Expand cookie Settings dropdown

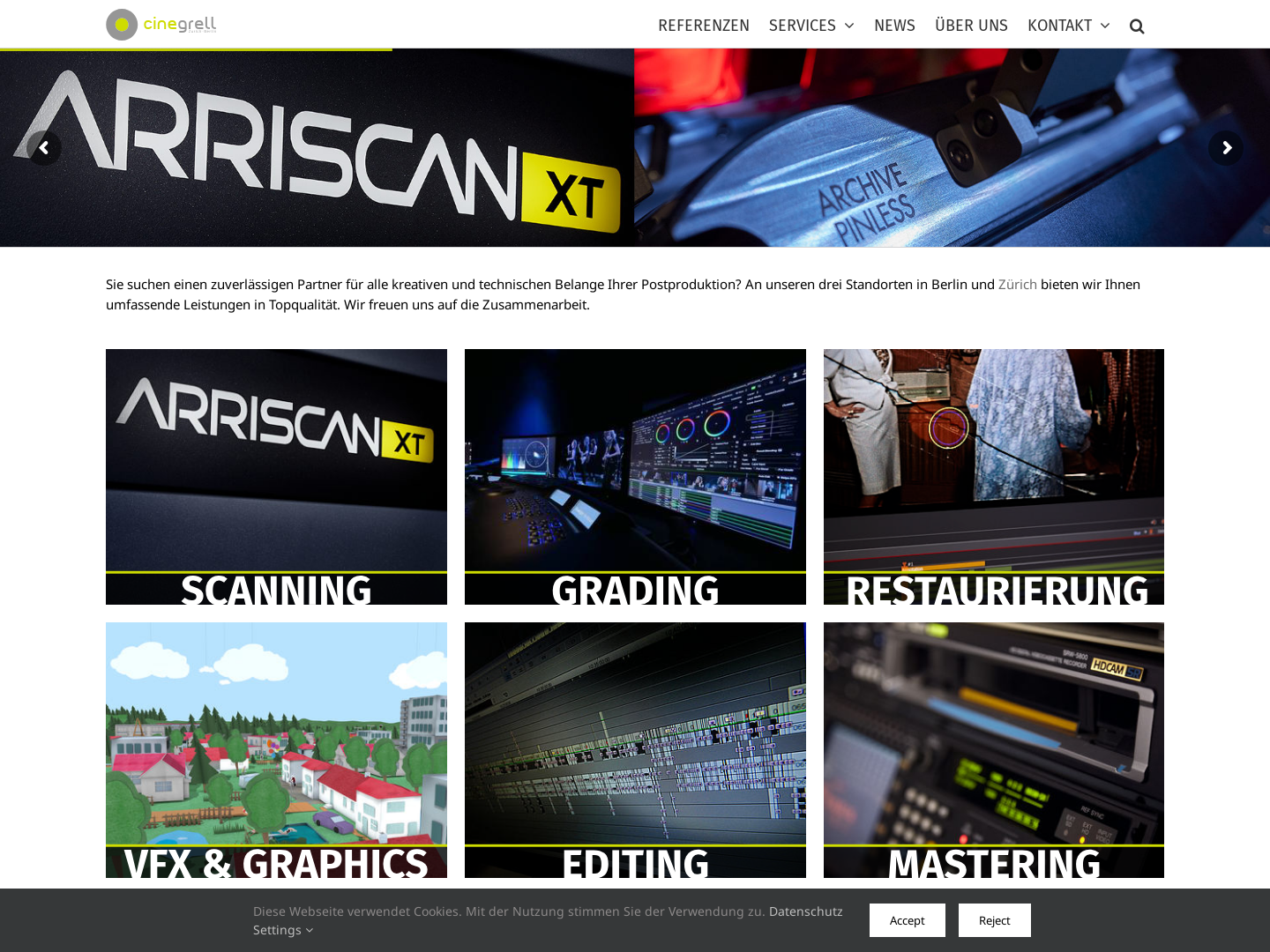tap(283, 930)
